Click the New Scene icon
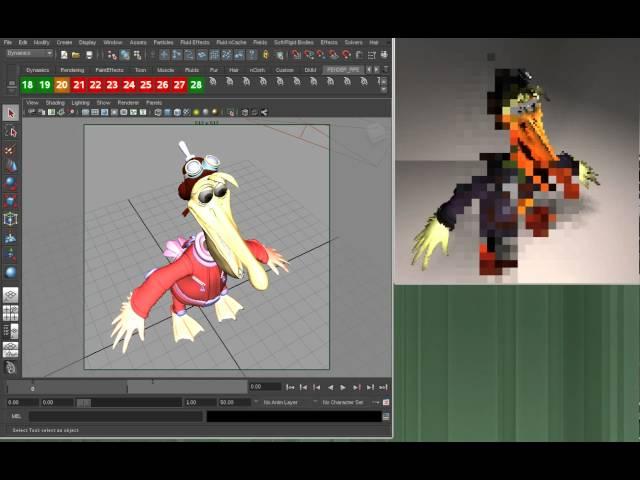This screenshot has height=480, width=640. [x=64, y=55]
